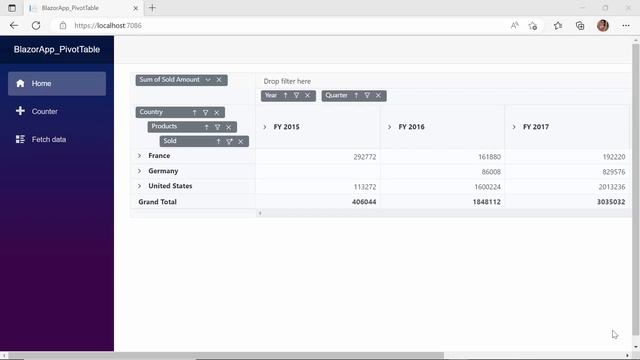Expand the United States row

click(140, 186)
